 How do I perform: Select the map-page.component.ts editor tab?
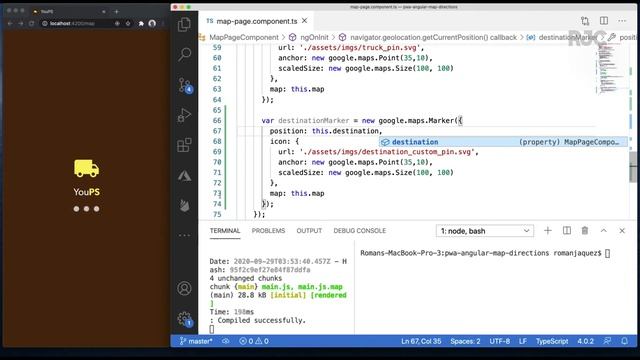point(257,21)
